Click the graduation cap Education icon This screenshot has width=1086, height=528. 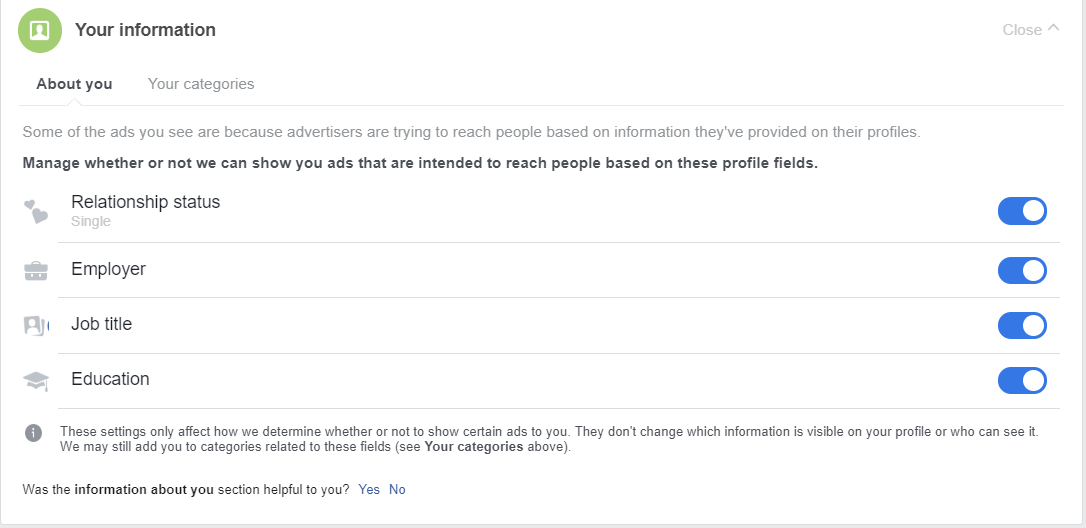(36, 380)
